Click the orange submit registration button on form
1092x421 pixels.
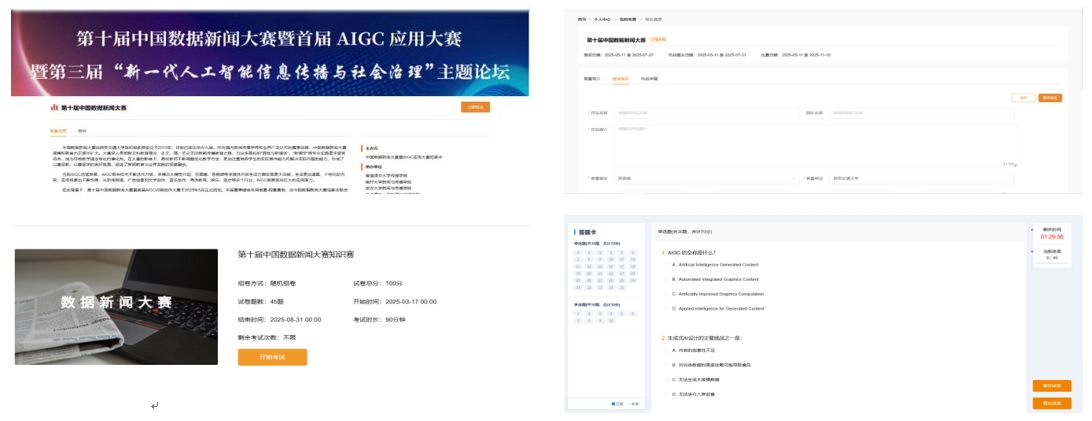point(1050,98)
